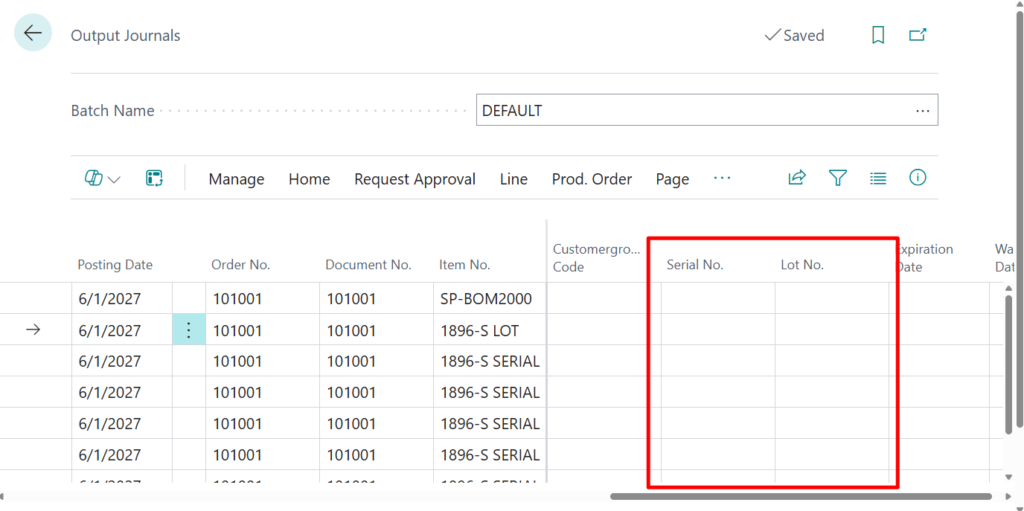The image size is (1024, 511).
Task: Show more toolbar actions ellipsis
Action: [x=722, y=178]
